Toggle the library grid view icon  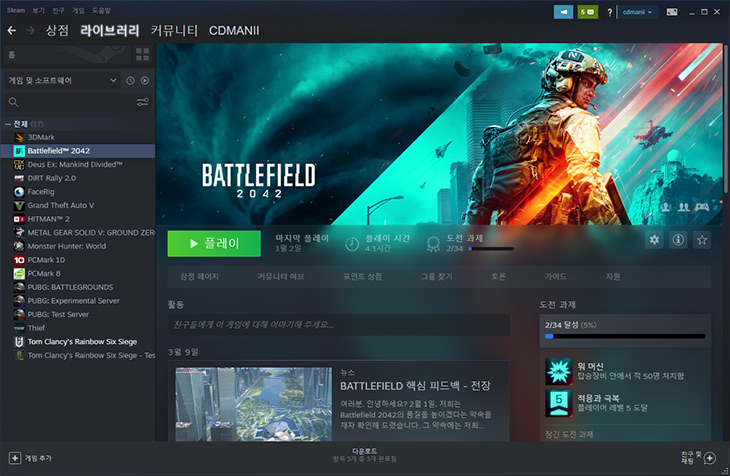click(142, 54)
